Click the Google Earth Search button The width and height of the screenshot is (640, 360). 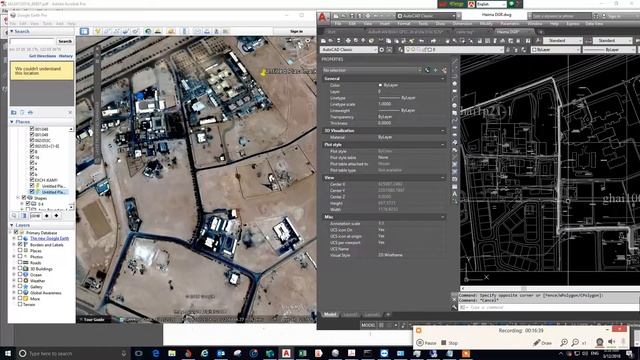coord(65,41)
